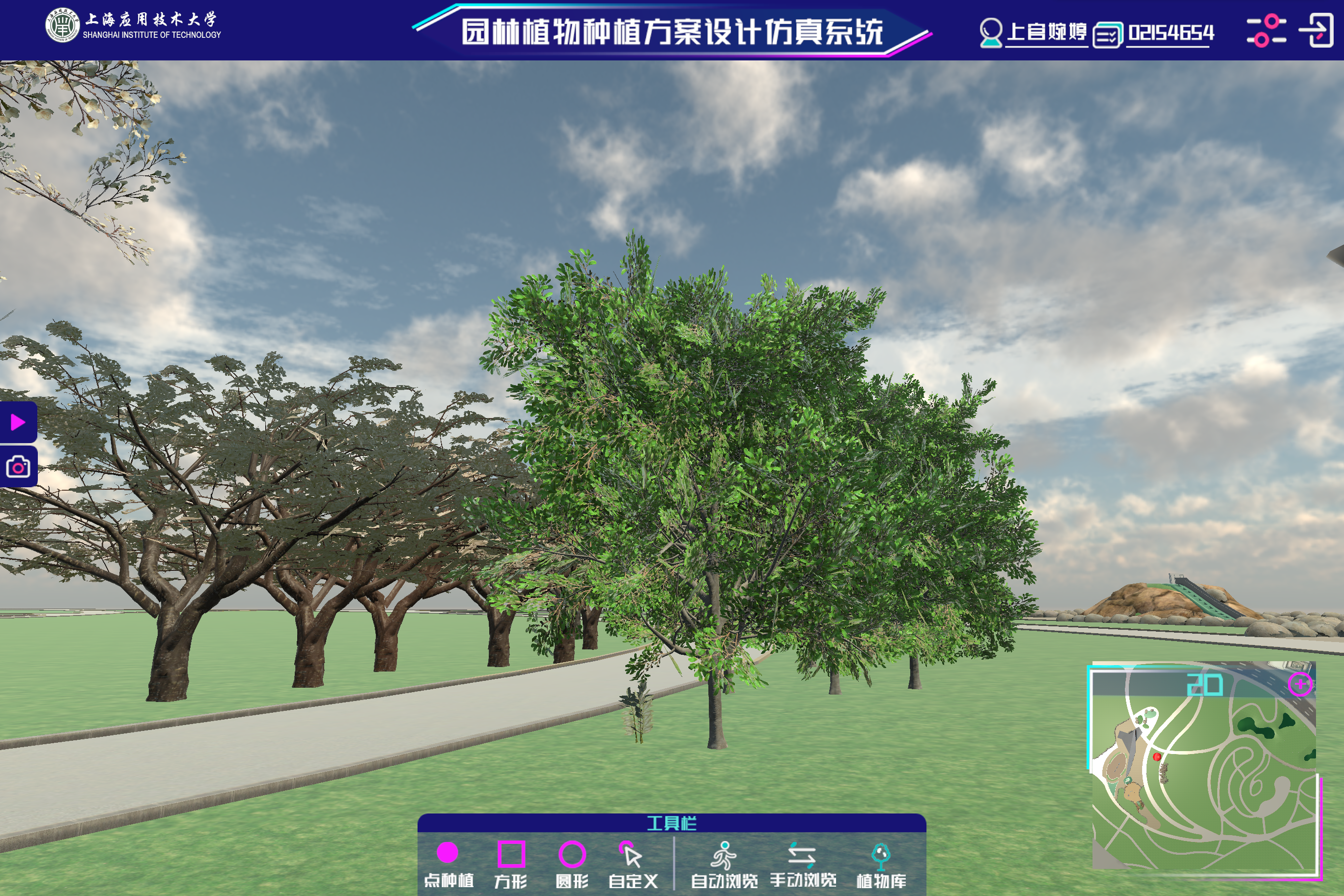The width and height of the screenshot is (1344, 896).
Task: Select the 圆形 circle planting tool
Action: click(x=572, y=865)
